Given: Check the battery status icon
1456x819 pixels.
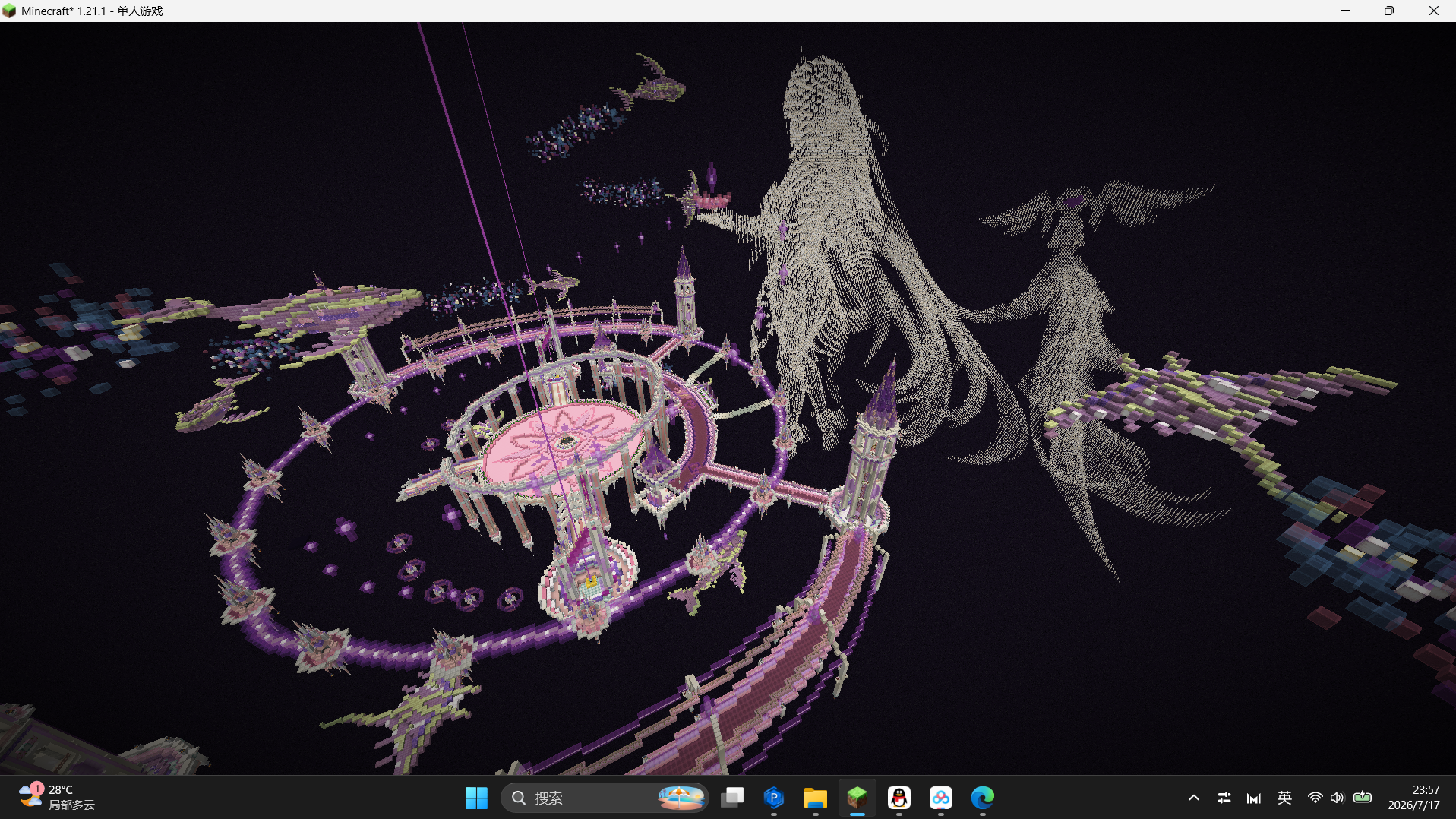Looking at the screenshot, I should click(x=1363, y=798).
